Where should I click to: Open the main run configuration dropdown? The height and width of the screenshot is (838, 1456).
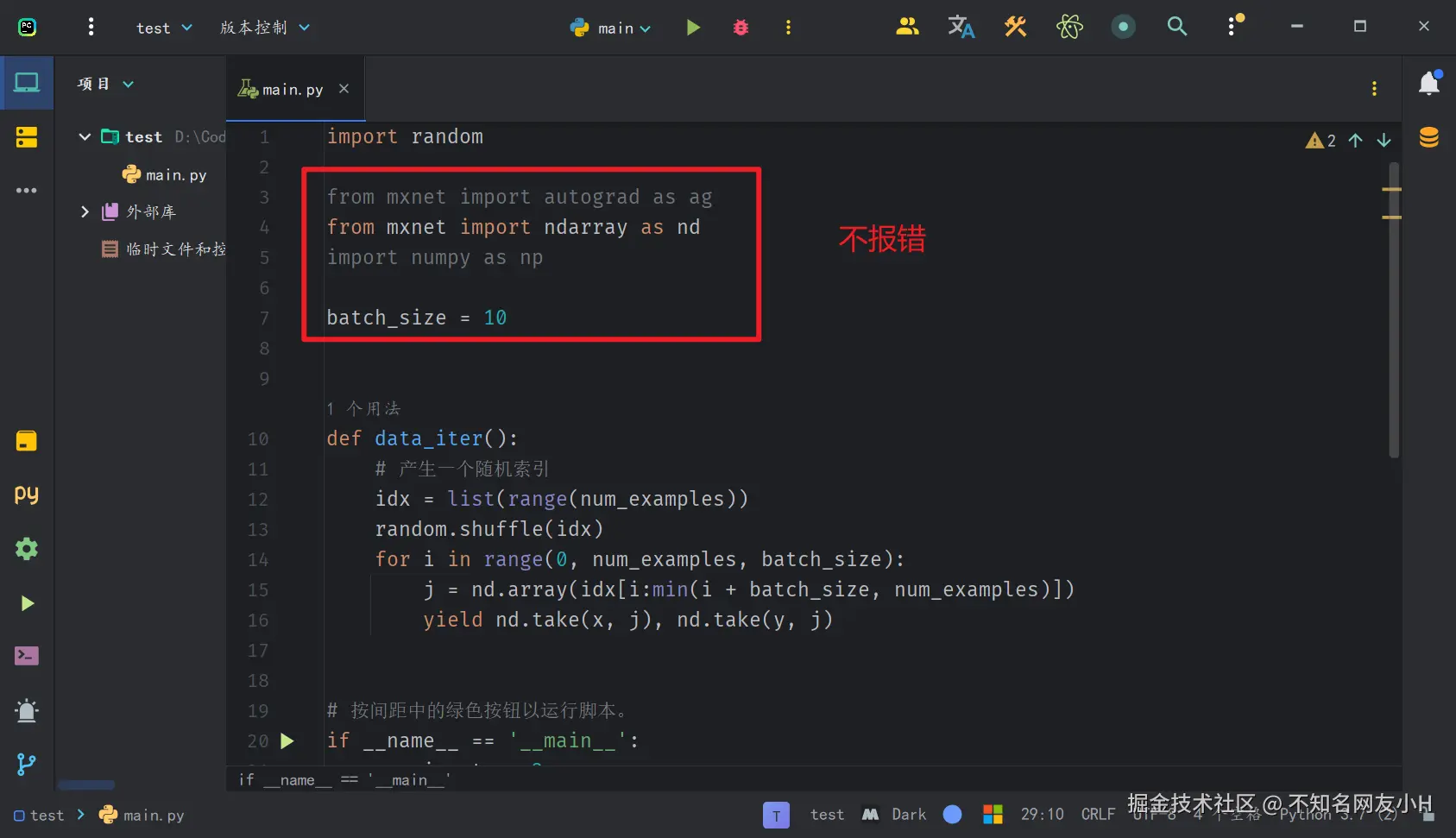click(x=610, y=28)
